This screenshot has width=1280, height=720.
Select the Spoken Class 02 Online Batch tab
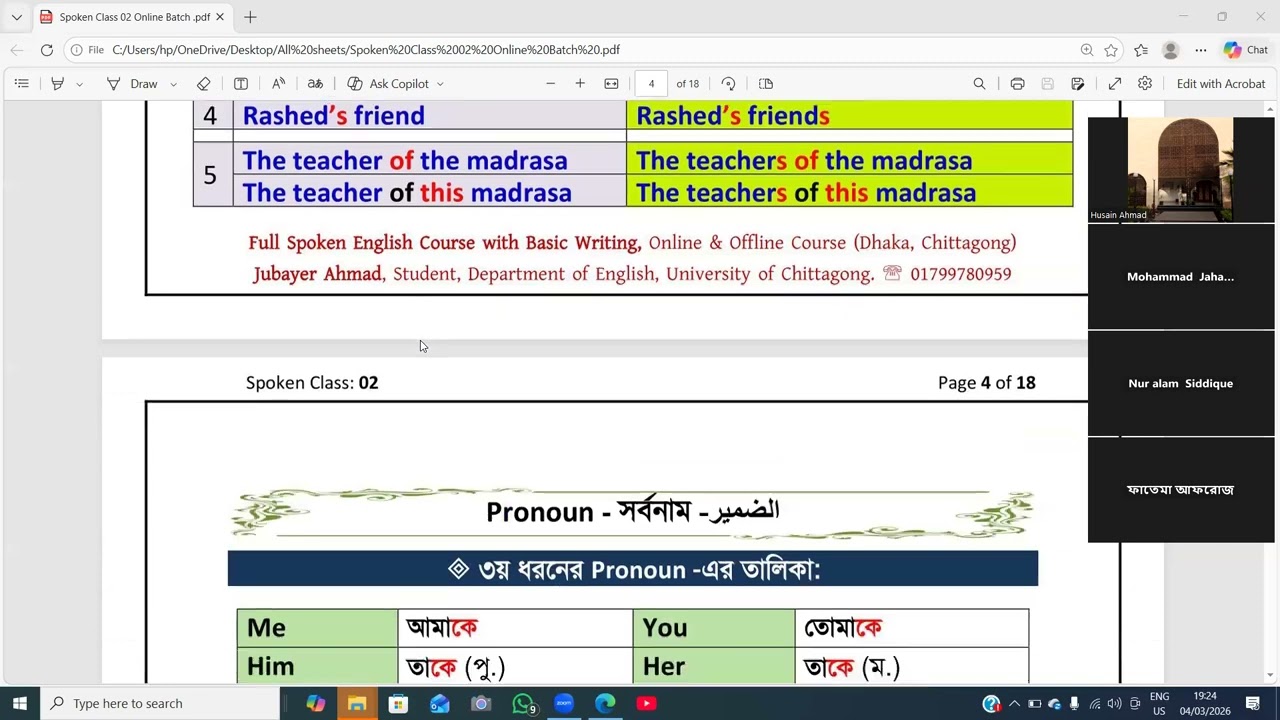pyautogui.click(x=132, y=17)
